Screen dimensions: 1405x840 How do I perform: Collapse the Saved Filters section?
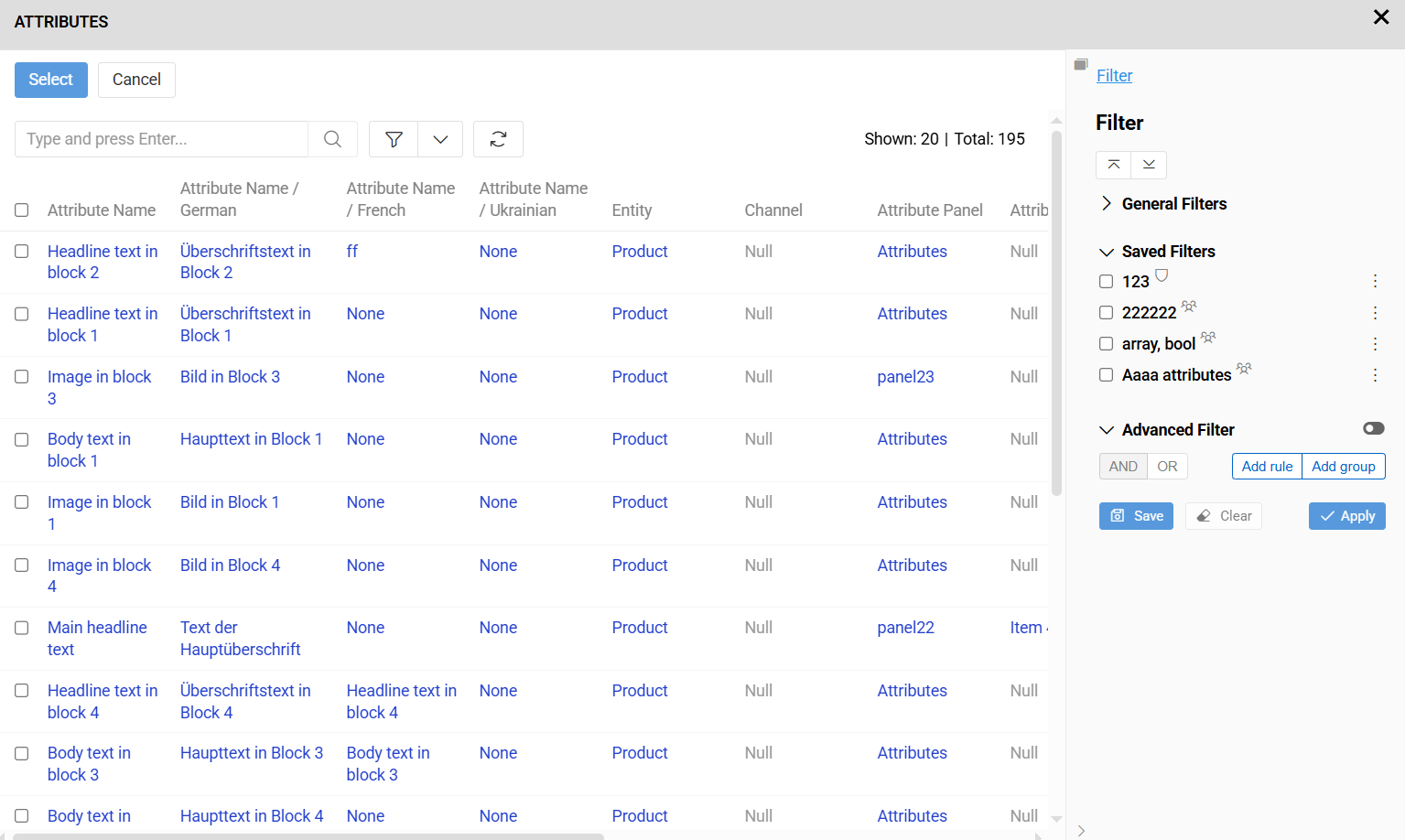click(1107, 252)
